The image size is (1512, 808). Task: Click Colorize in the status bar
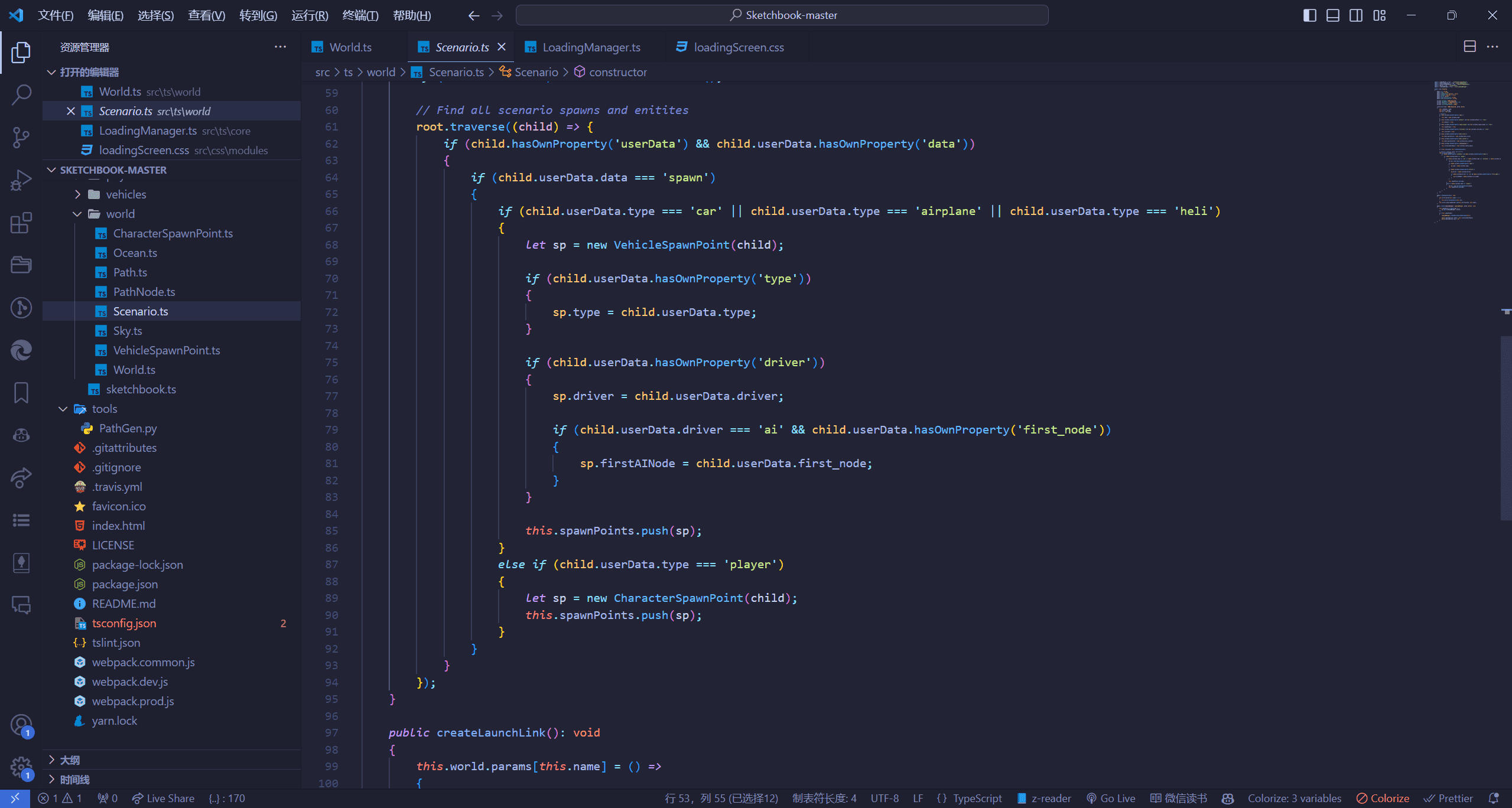[x=1383, y=799]
